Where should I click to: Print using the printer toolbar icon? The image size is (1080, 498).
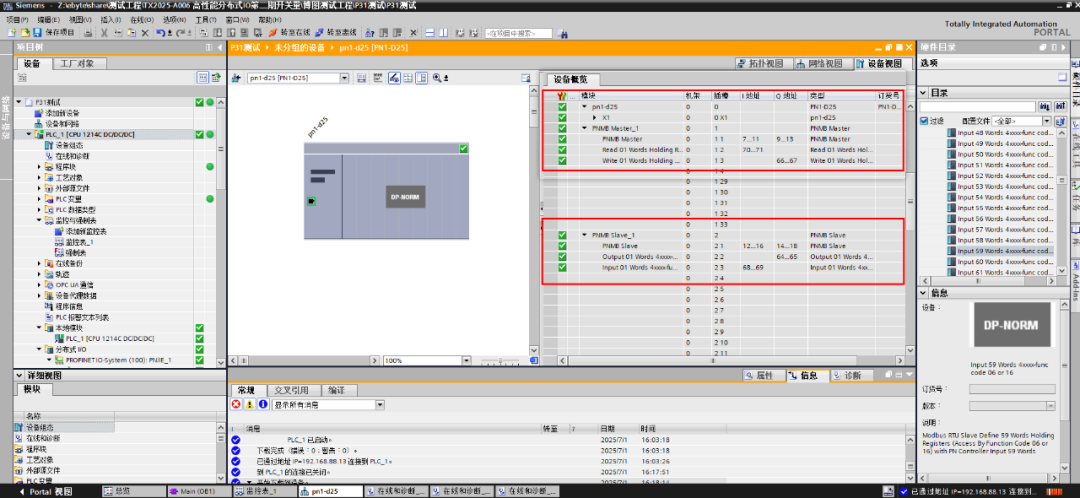(87, 32)
